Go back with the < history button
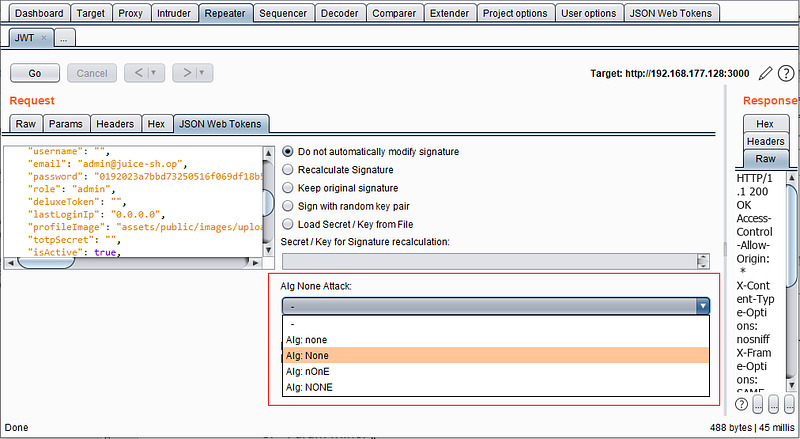 coord(138,73)
